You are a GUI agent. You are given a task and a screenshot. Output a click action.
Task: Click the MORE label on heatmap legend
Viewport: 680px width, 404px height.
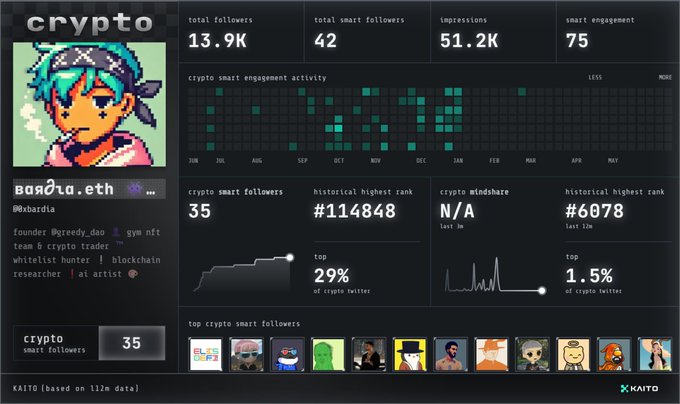pos(665,78)
